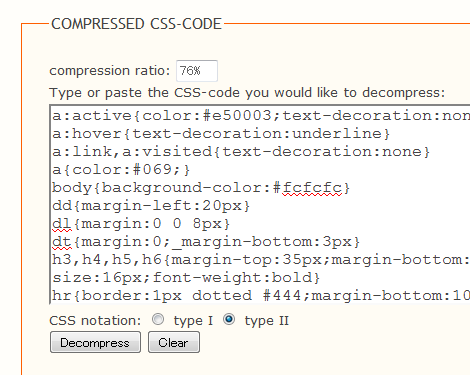The height and width of the screenshot is (375, 470).
Task: Click the misspelled dt selector text
Action: coord(62,242)
